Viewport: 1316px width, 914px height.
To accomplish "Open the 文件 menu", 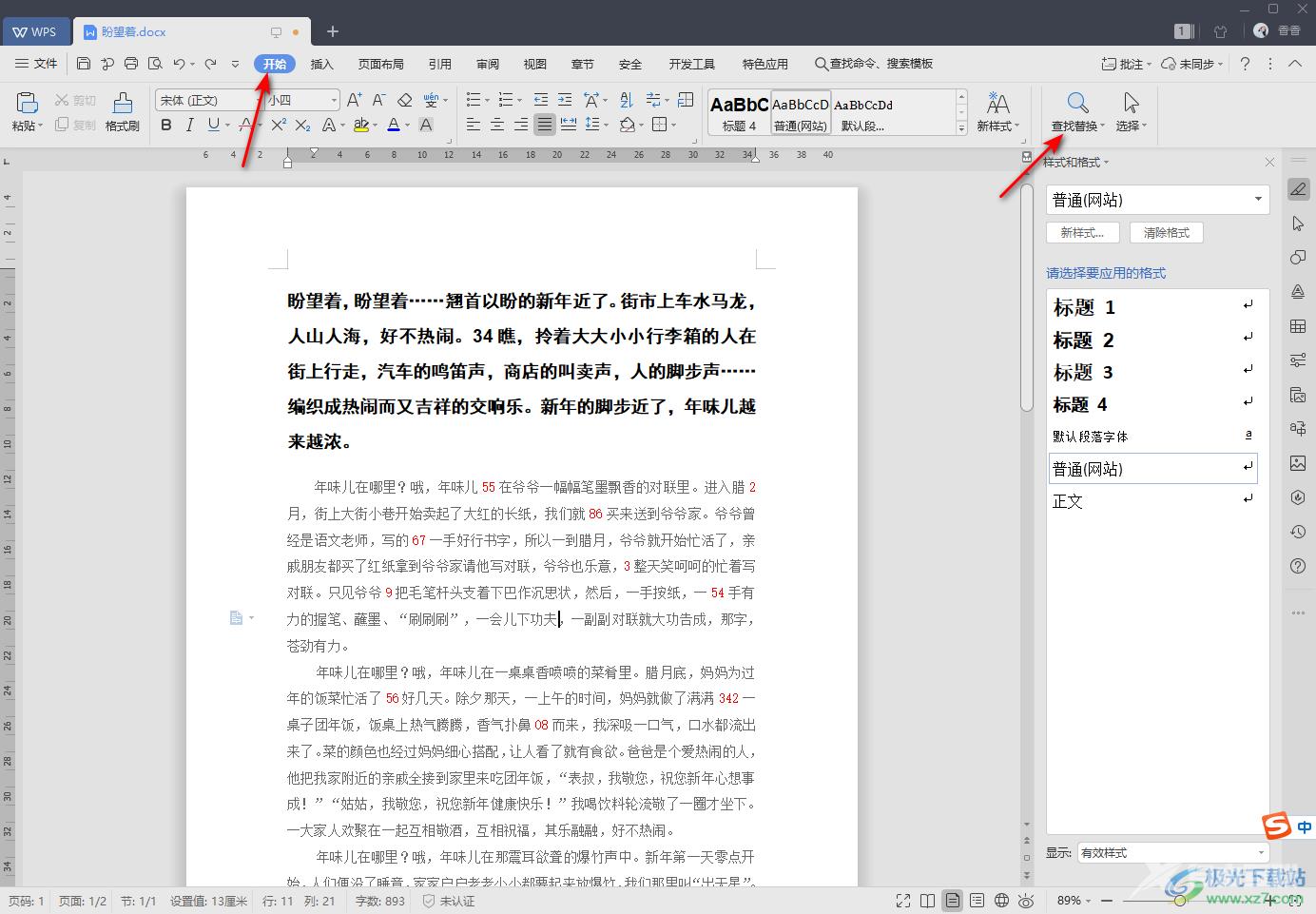I will [37, 64].
